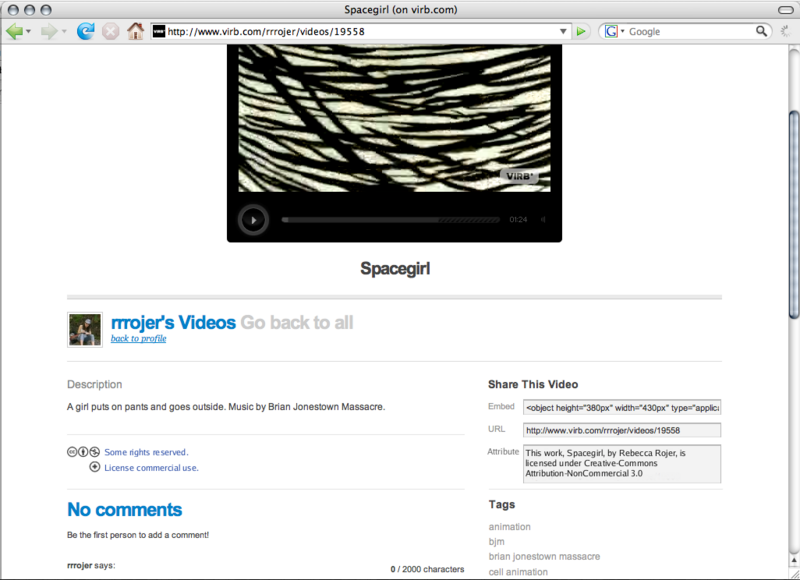Click in the Google search field
The width and height of the screenshot is (800, 580).
point(690,32)
